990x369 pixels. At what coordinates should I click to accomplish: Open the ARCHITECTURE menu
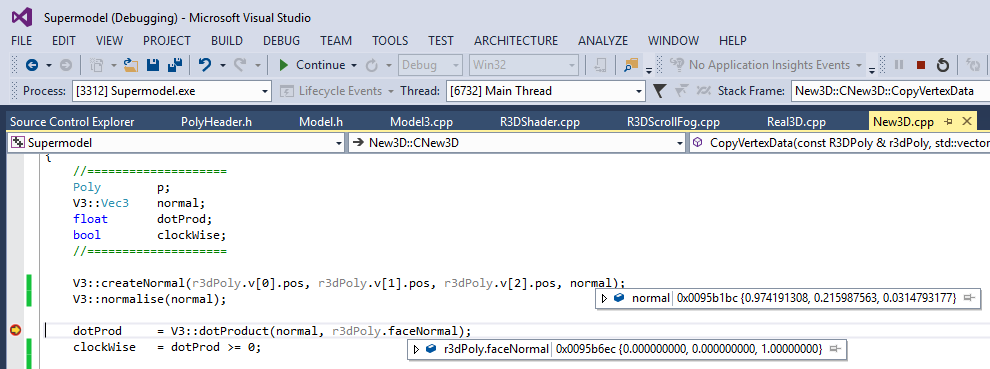coord(516,40)
